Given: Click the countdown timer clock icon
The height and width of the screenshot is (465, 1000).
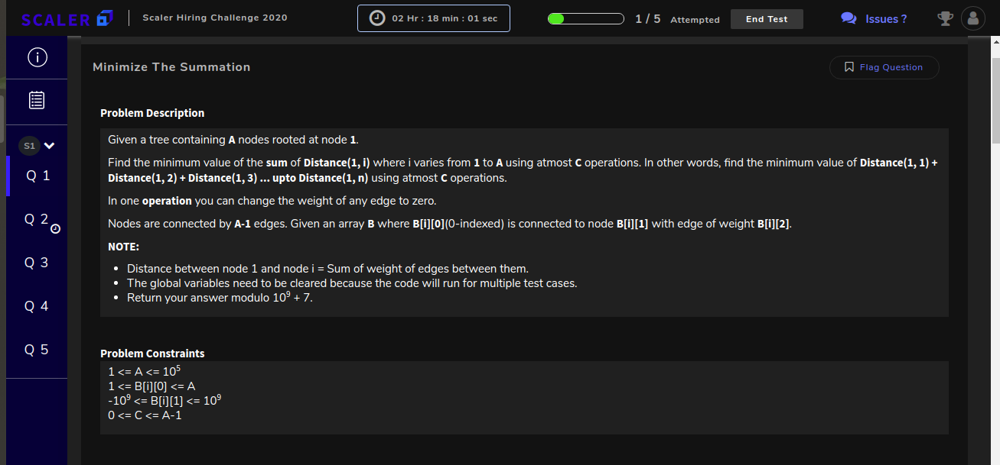Looking at the screenshot, I should [x=378, y=18].
